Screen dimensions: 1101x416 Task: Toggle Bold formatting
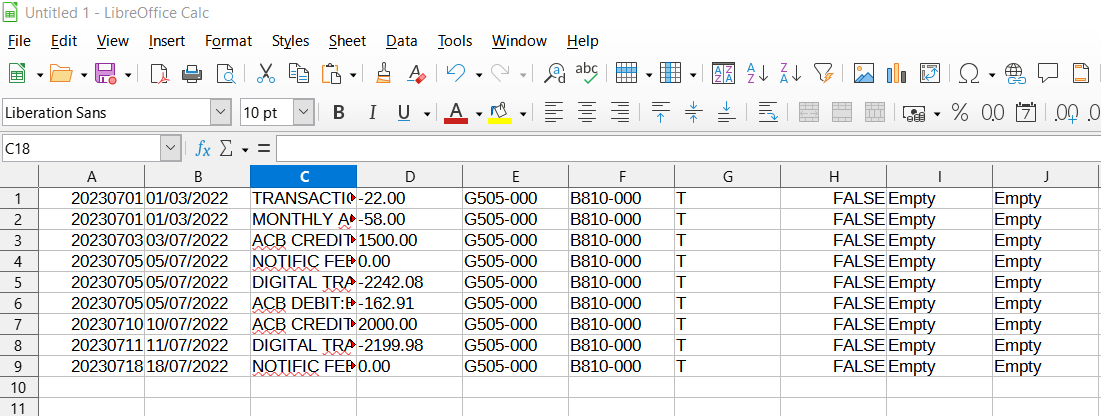tap(339, 112)
